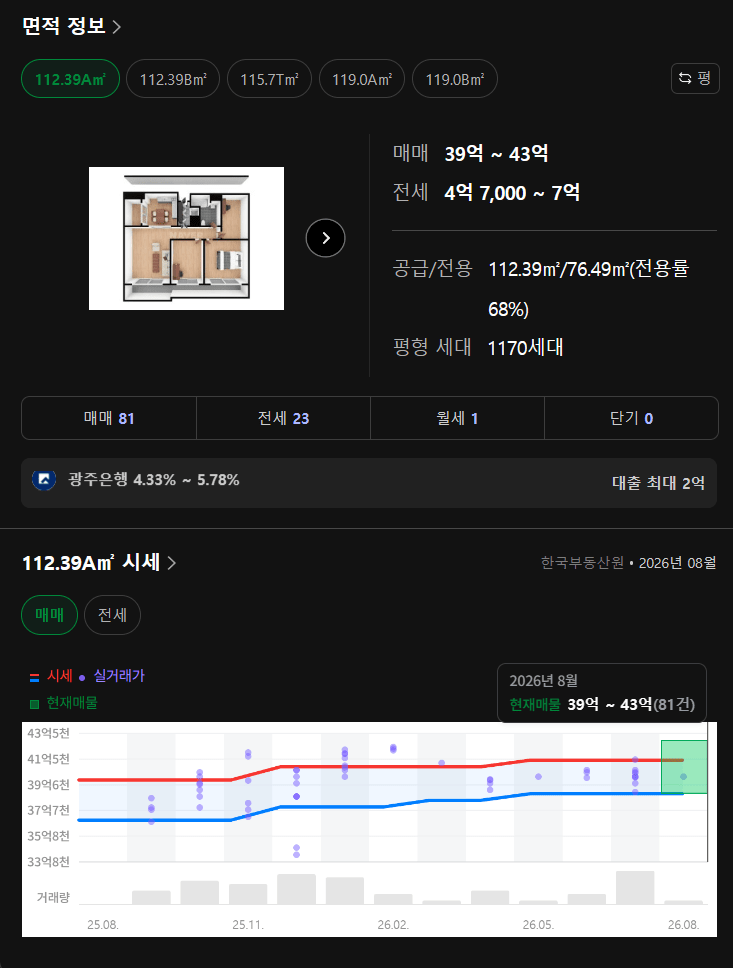The width and height of the screenshot is (733, 968).
Task: Click the green 현재매물 box on chart
Action: tap(684, 767)
